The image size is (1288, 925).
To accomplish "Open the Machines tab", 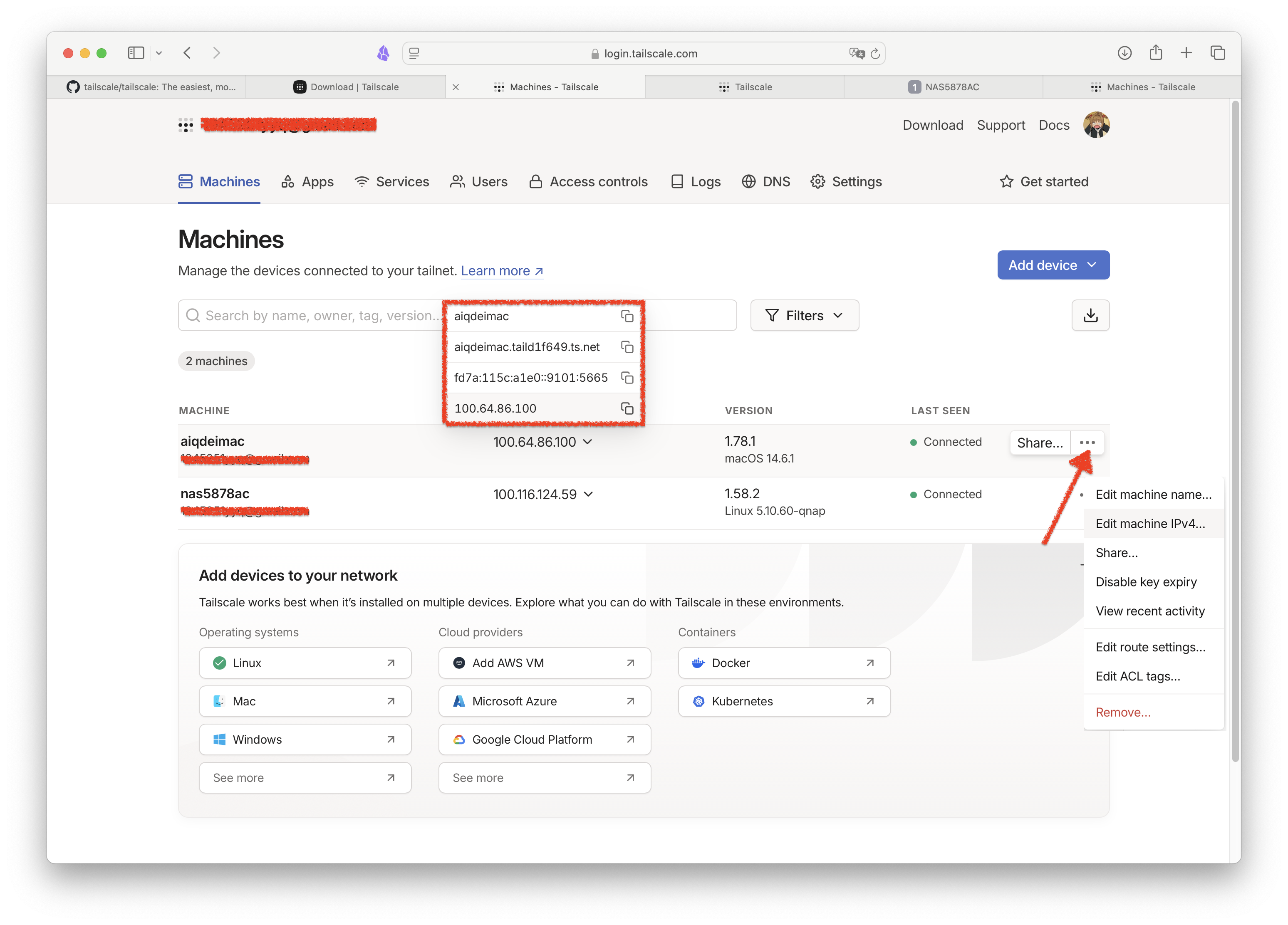I will pos(219,182).
